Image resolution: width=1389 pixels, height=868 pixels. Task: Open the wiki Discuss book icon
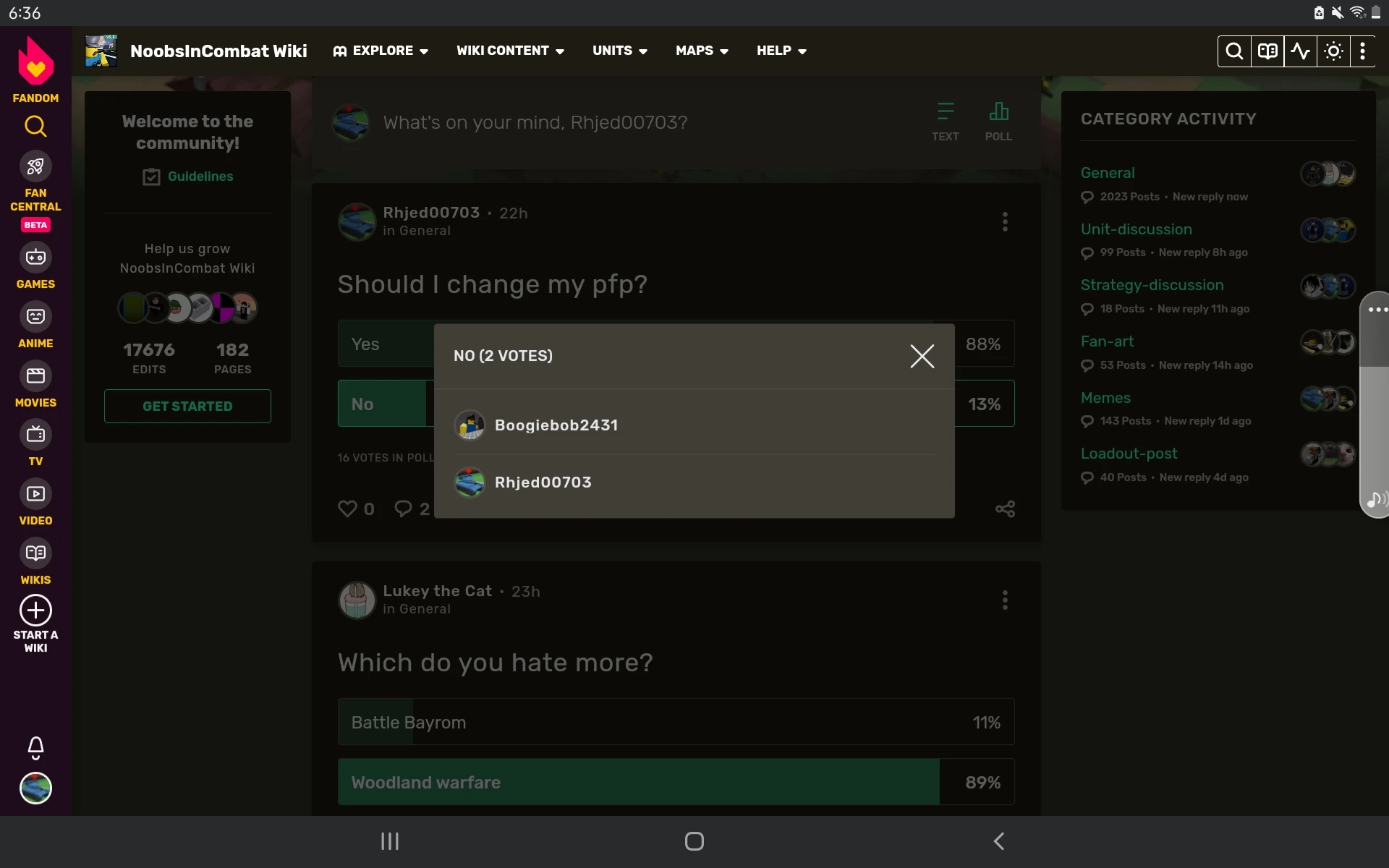[x=1267, y=51]
